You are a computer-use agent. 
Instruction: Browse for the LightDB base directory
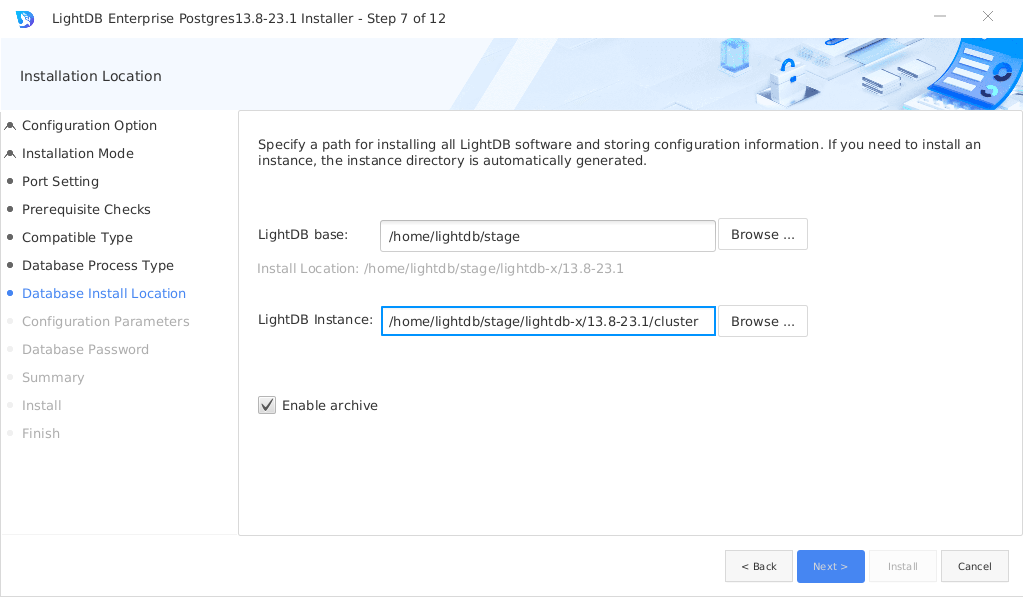pyautogui.click(x=763, y=234)
